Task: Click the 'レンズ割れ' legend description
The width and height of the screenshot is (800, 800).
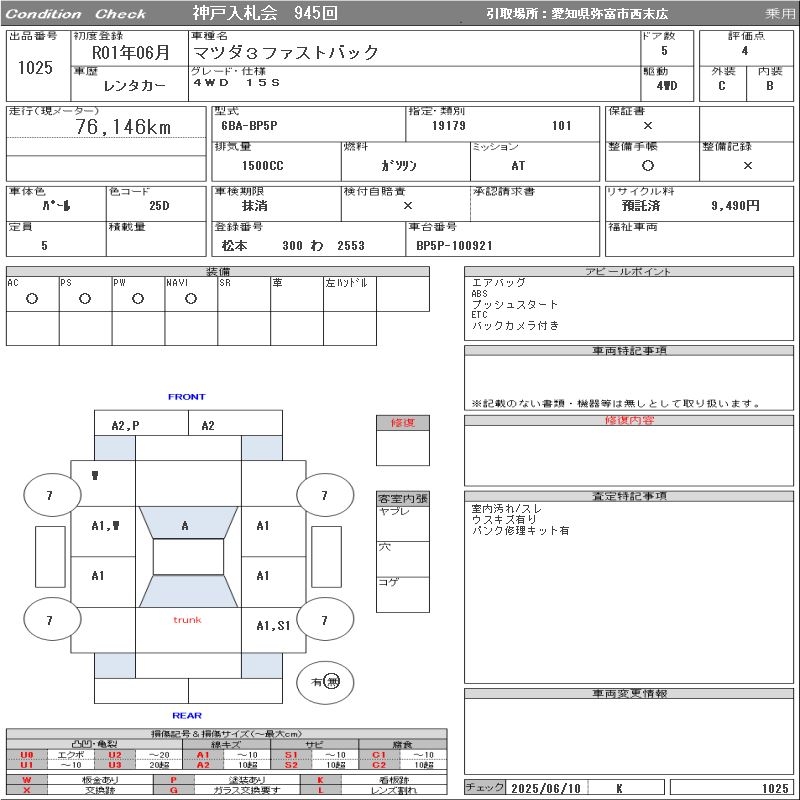Action: (x=394, y=790)
